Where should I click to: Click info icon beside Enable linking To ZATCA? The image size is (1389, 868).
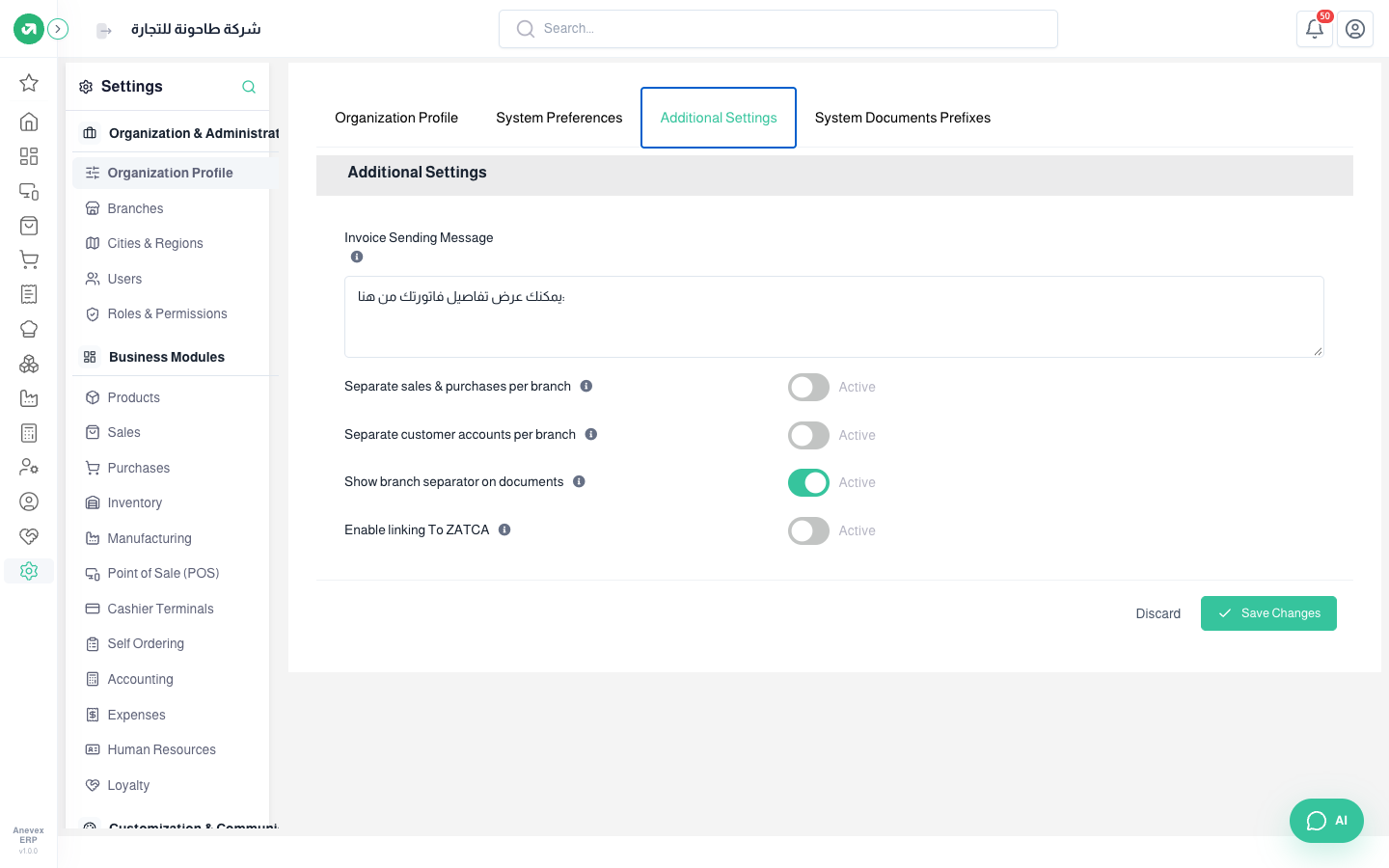(504, 529)
